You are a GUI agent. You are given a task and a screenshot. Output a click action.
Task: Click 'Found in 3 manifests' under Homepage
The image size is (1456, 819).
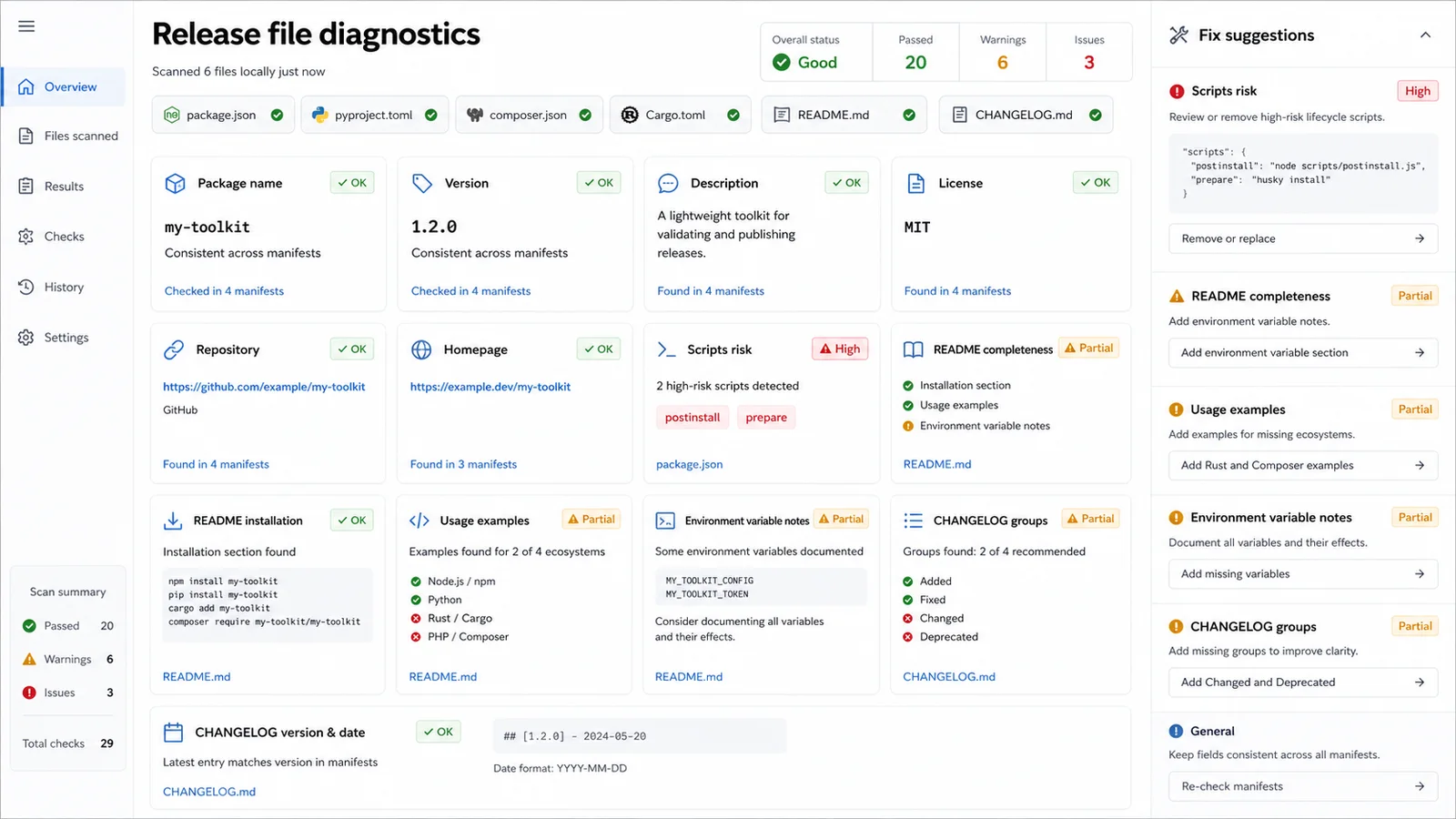coord(463,464)
